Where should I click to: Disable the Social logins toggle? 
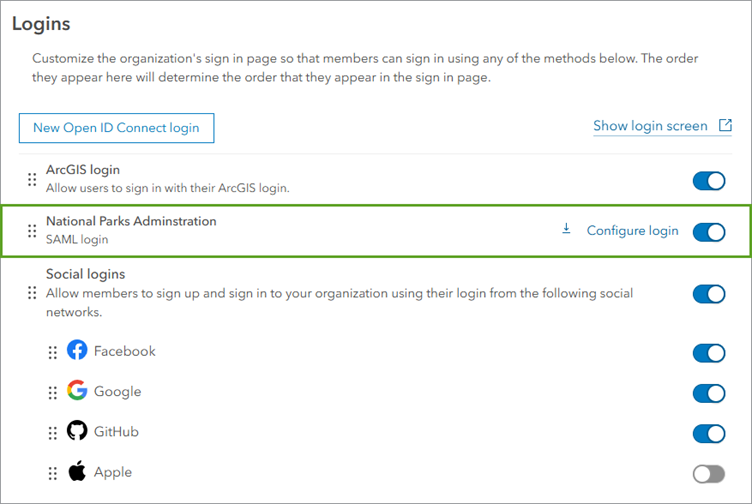point(708,294)
